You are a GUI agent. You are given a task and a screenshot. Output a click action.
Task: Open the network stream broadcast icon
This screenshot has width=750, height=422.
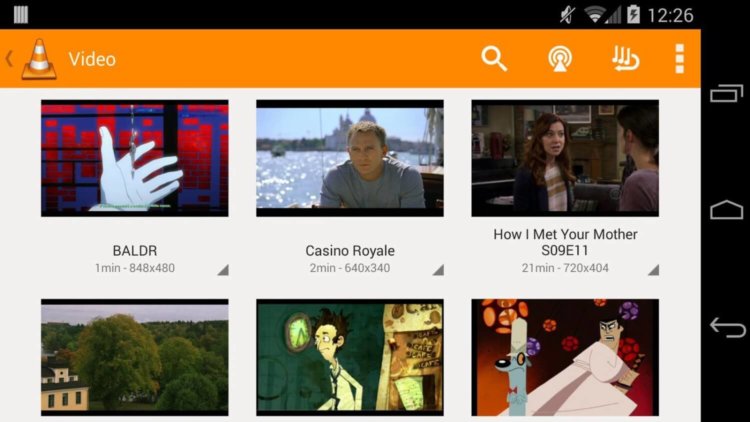(560, 59)
